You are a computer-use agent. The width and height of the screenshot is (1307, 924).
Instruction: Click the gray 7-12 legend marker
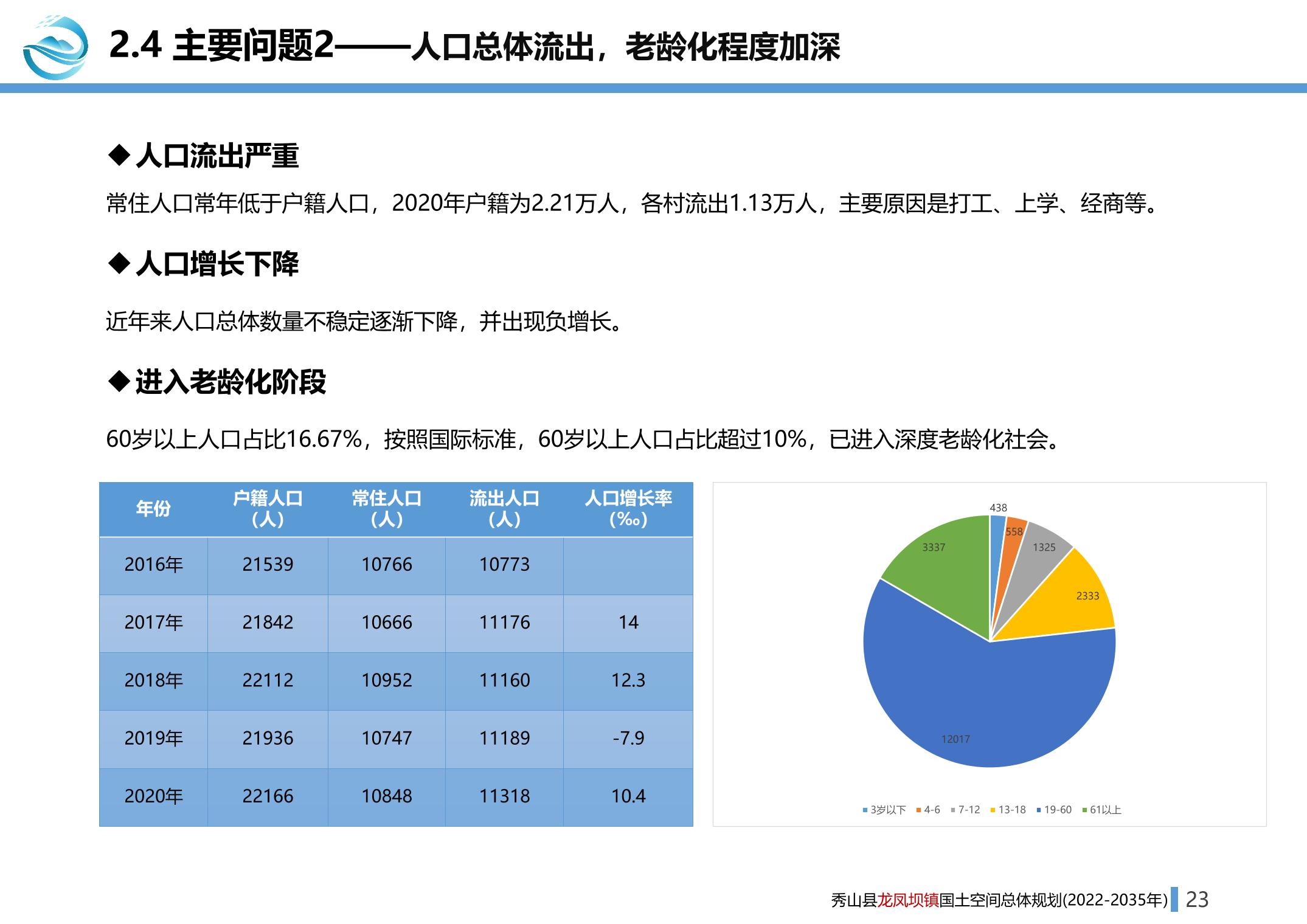[953, 810]
